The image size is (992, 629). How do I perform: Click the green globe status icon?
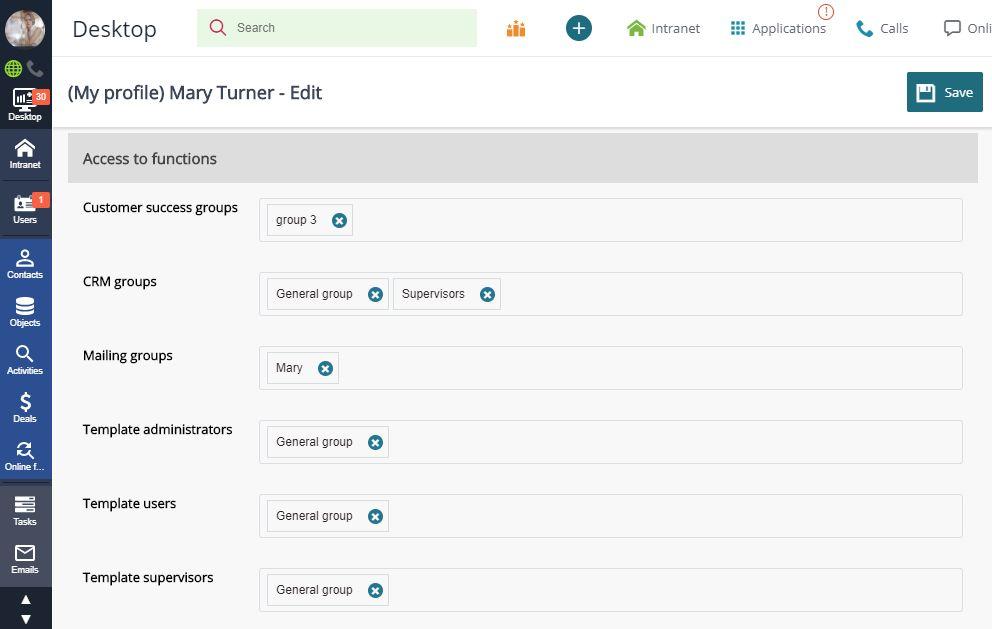coord(13,68)
